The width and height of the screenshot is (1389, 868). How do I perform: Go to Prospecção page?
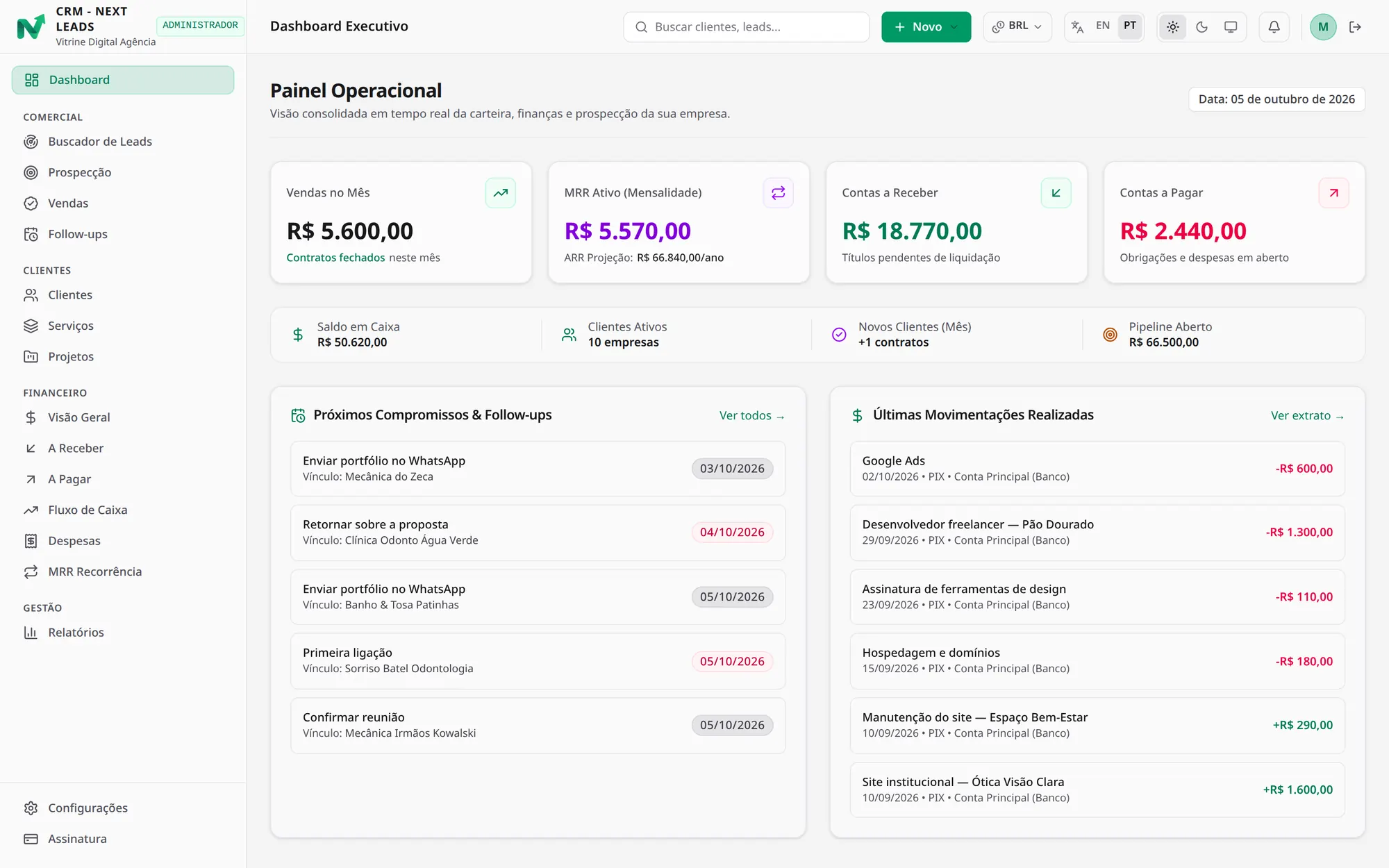[123, 172]
